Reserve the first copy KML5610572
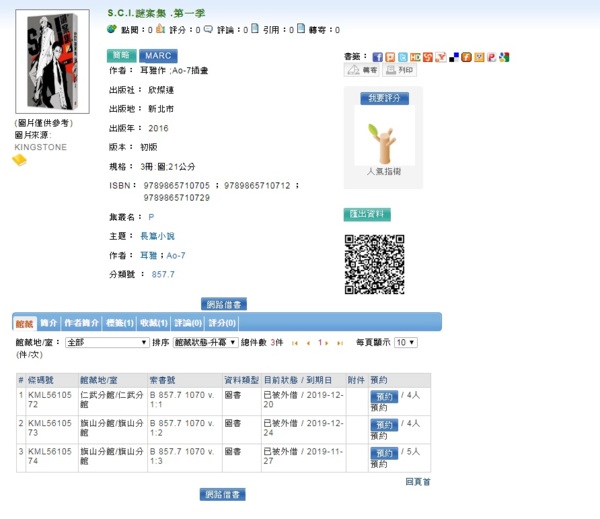Image resolution: width=600 pixels, height=519 pixels. [384, 398]
